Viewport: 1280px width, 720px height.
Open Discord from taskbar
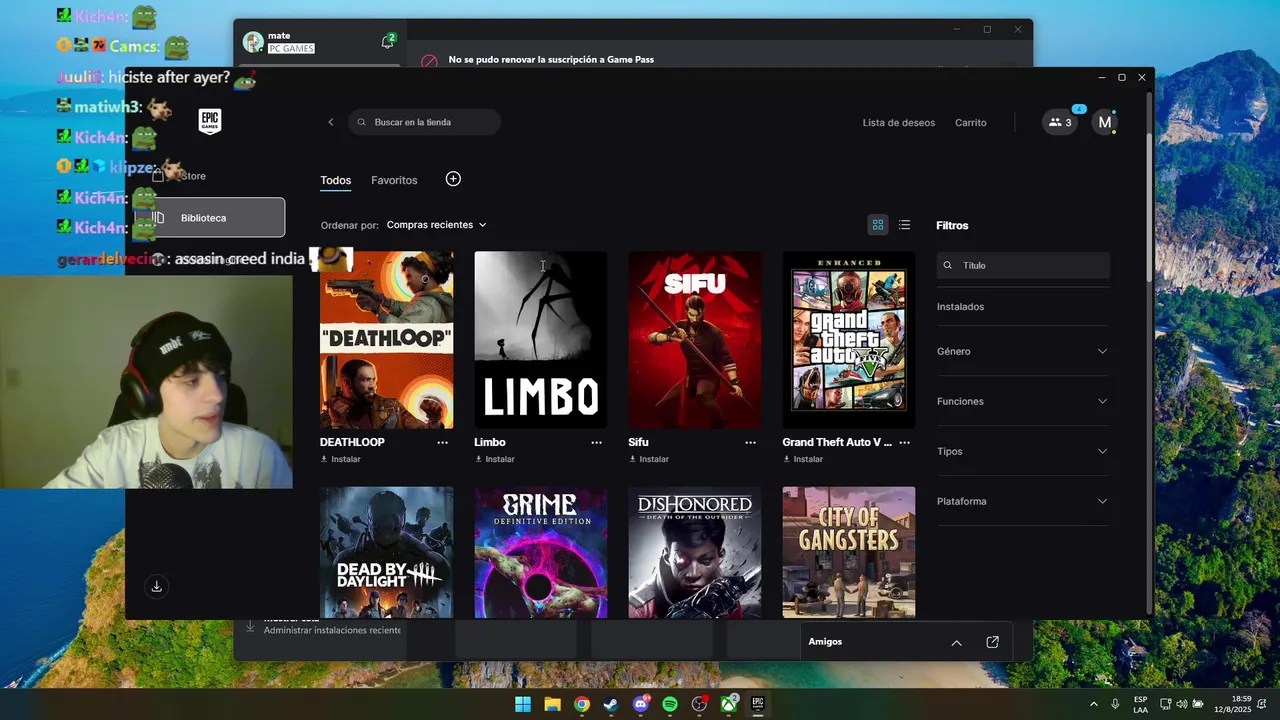[641, 704]
